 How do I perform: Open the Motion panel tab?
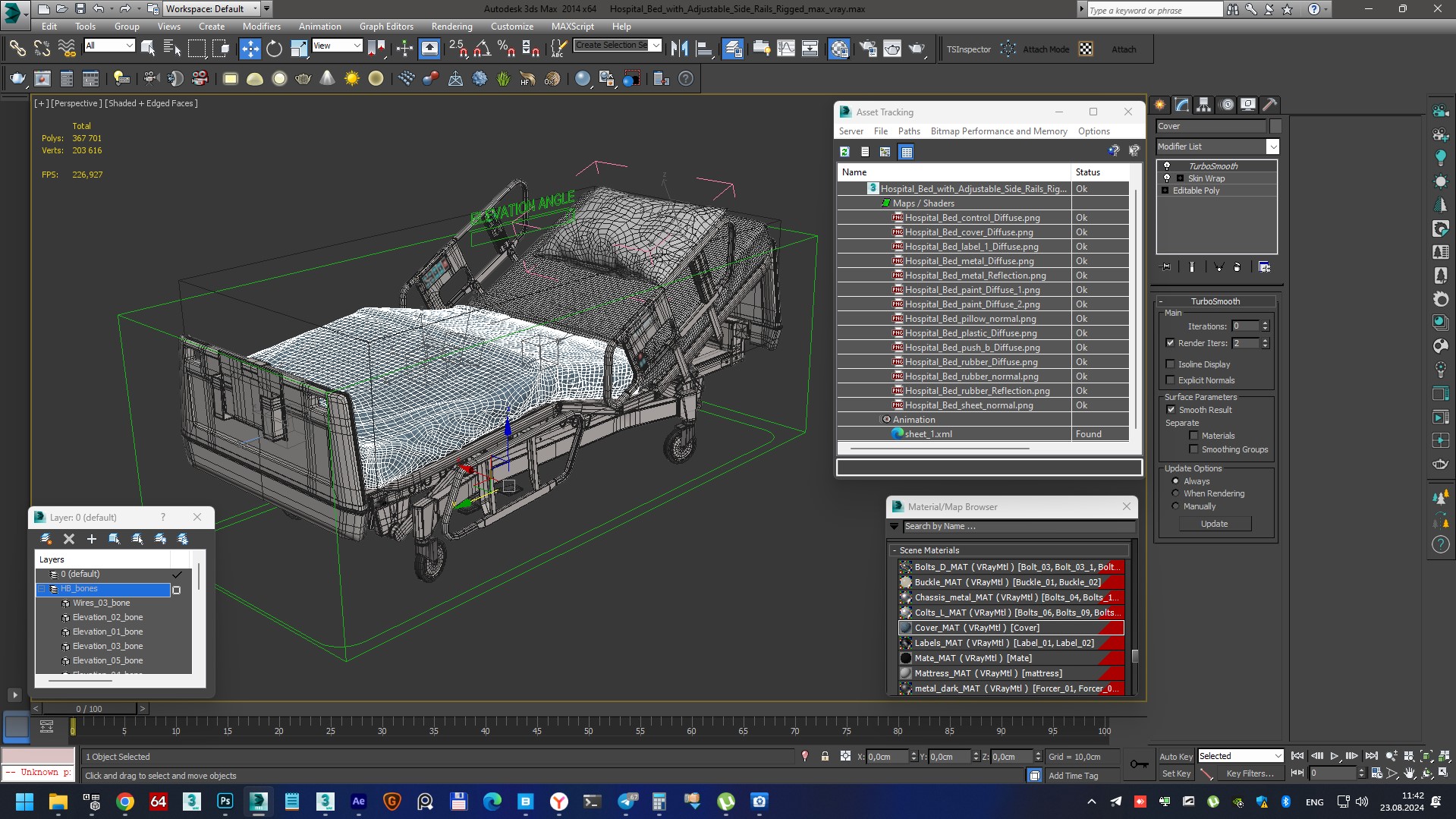(1226, 105)
